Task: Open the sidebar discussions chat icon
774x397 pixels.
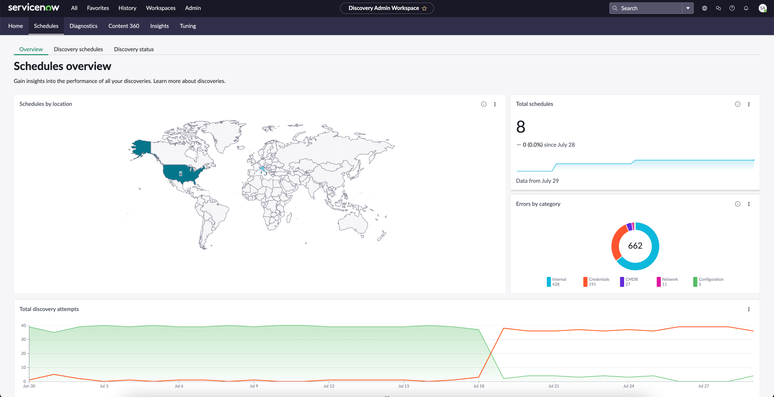Action: tap(718, 8)
